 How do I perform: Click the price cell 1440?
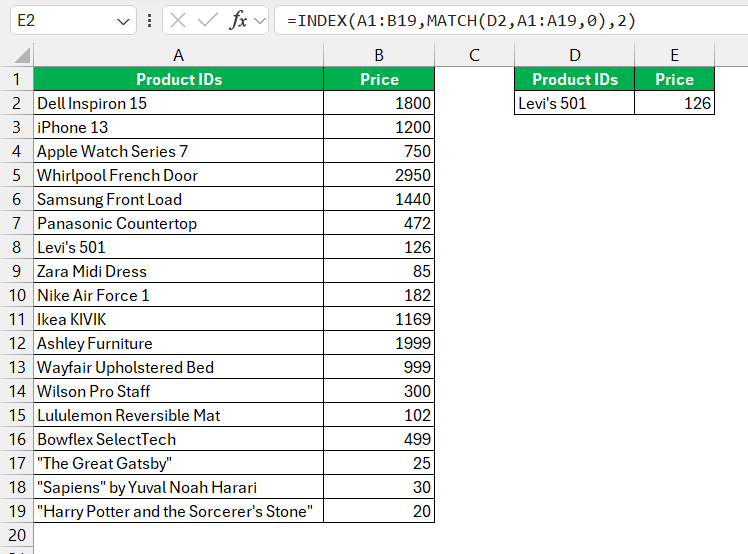pos(379,199)
